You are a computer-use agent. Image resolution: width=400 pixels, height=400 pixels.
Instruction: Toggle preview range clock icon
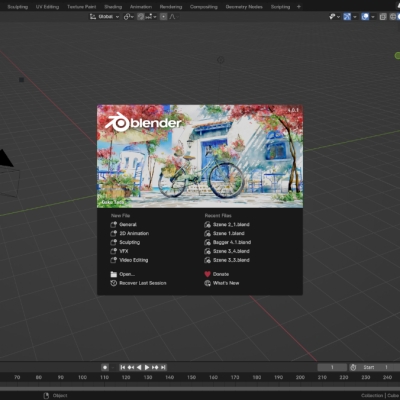(353, 367)
